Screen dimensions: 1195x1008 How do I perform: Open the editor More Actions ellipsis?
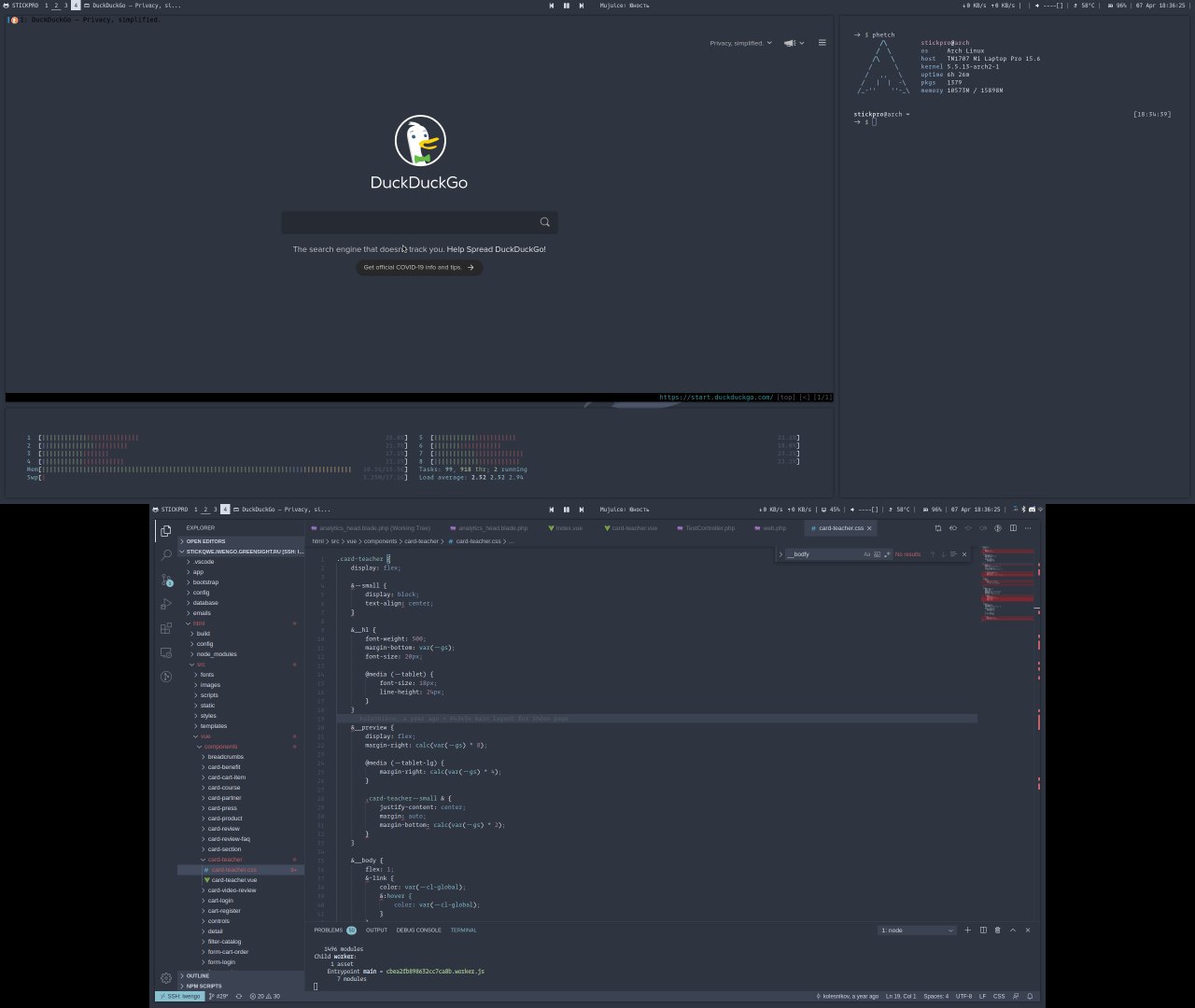pos(1028,528)
